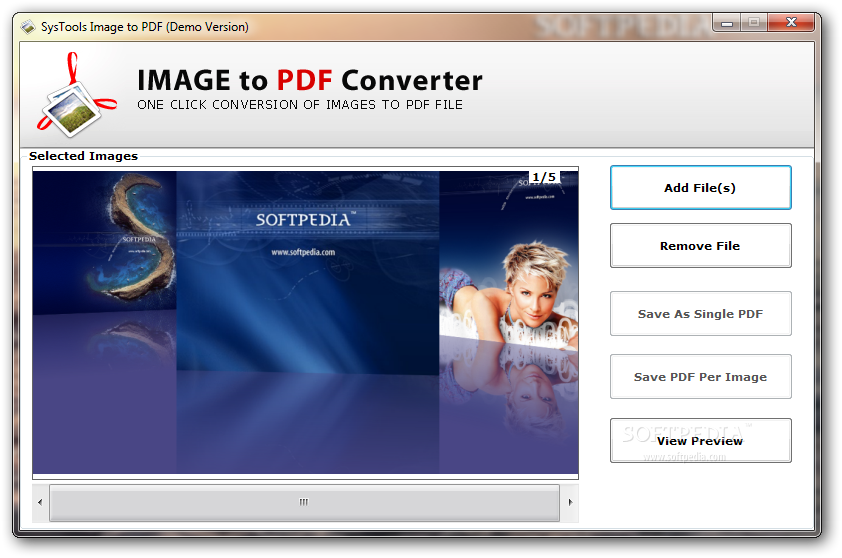This screenshot has width=842, height=558.
Task: Click Save PDF Per Image
Action: pyautogui.click(x=700, y=376)
